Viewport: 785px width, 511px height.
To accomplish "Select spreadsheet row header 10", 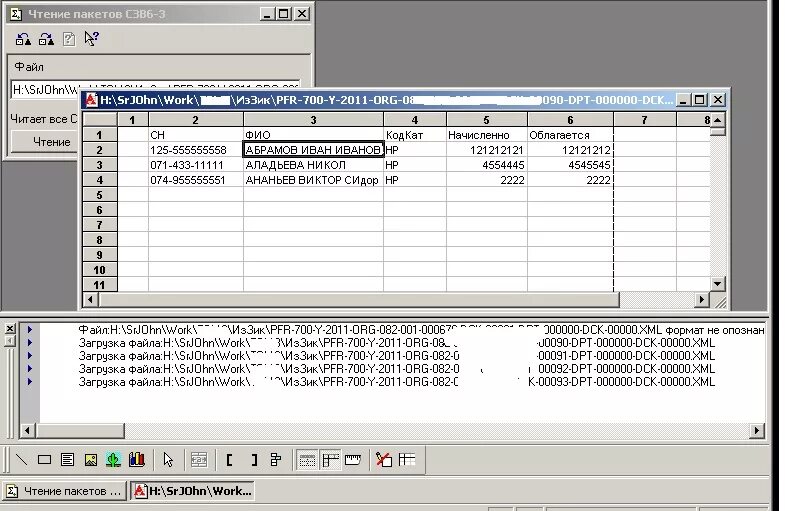I will [100, 270].
